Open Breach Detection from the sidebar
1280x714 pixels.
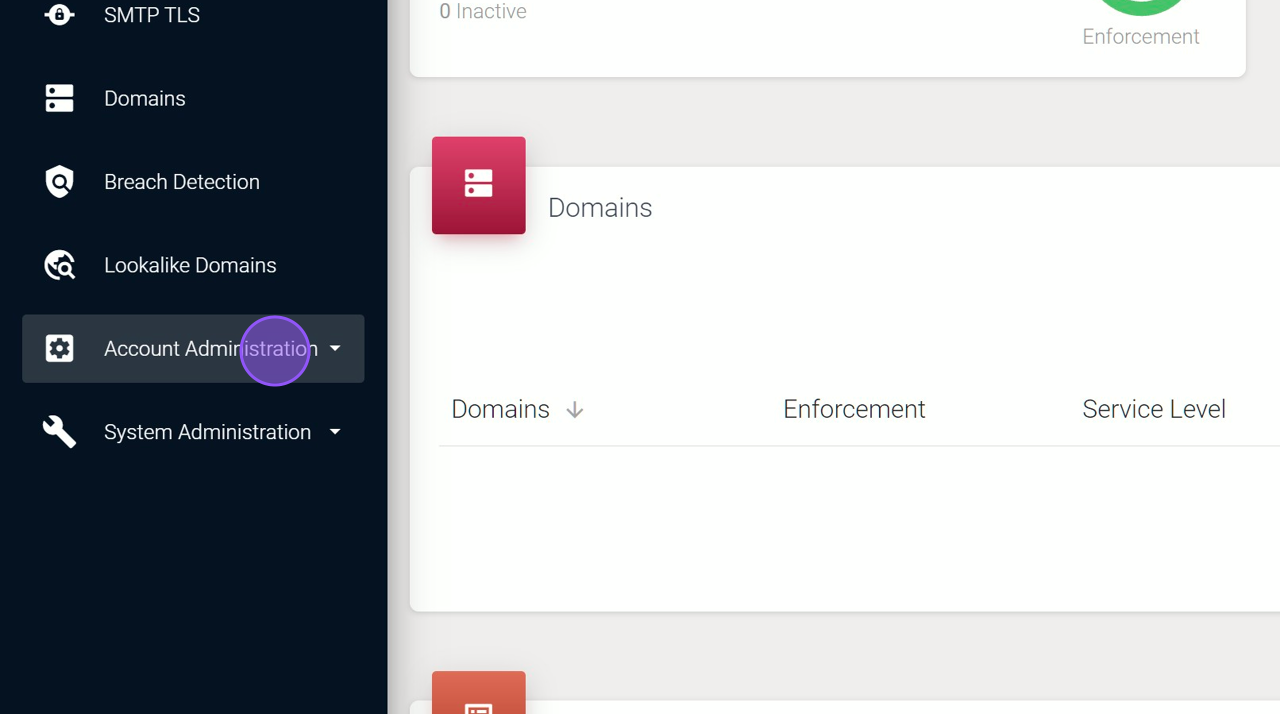pyautogui.click(x=181, y=181)
